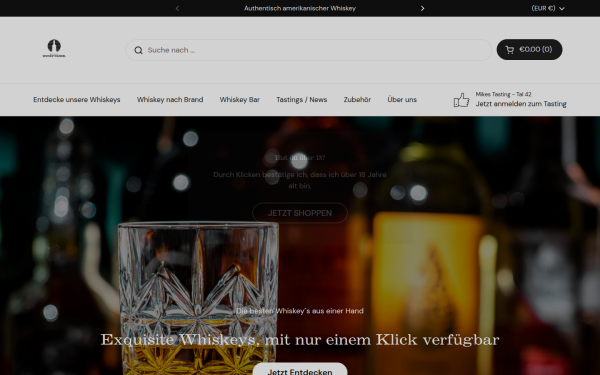Click the 'Exquisite Whiskeys' hero headline

point(300,340)
